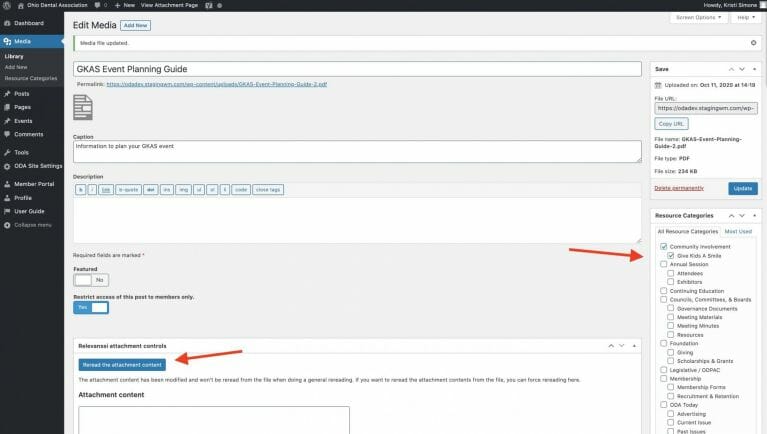Screen dimensions: 767x434
Task: Edit the GKAS Event Planning Guide title
Action: [357, 69]
